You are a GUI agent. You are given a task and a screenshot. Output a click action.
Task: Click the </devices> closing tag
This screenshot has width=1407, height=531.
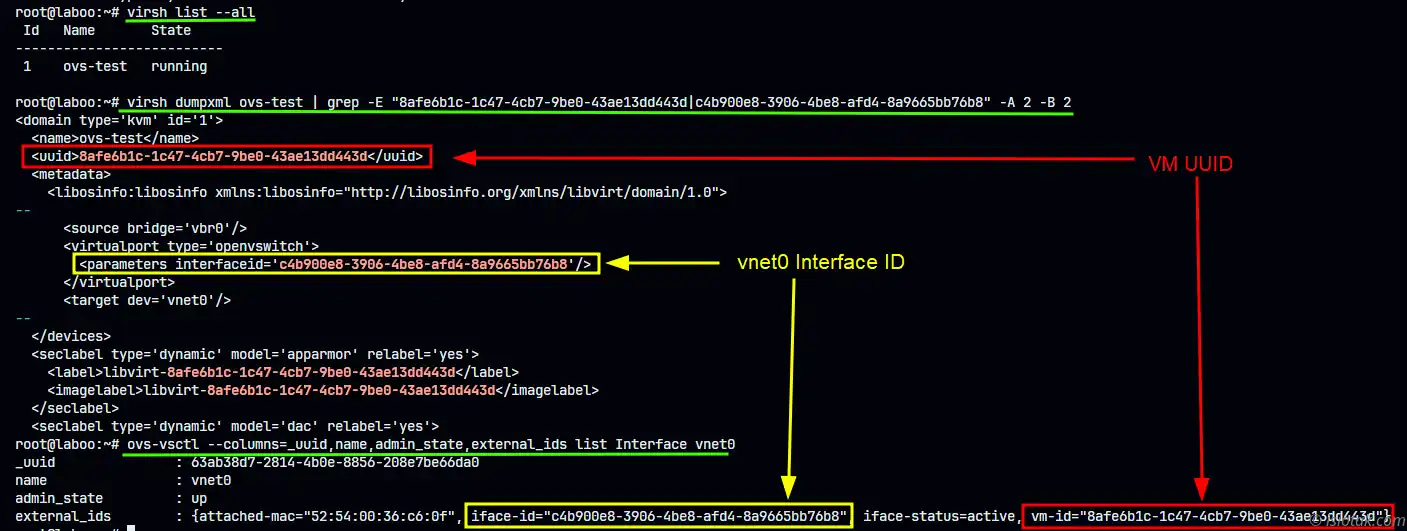[71, 336]
